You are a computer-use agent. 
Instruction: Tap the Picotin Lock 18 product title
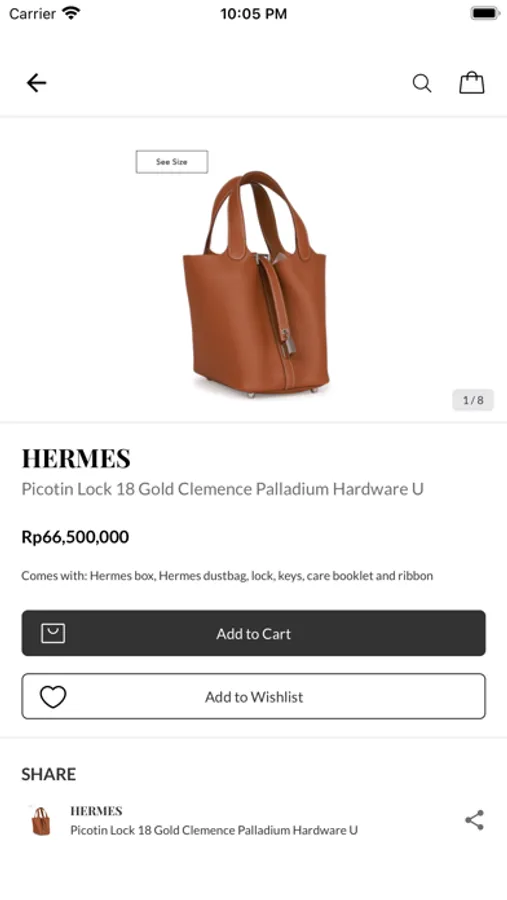pyautogui.click(x=222, y=489)
